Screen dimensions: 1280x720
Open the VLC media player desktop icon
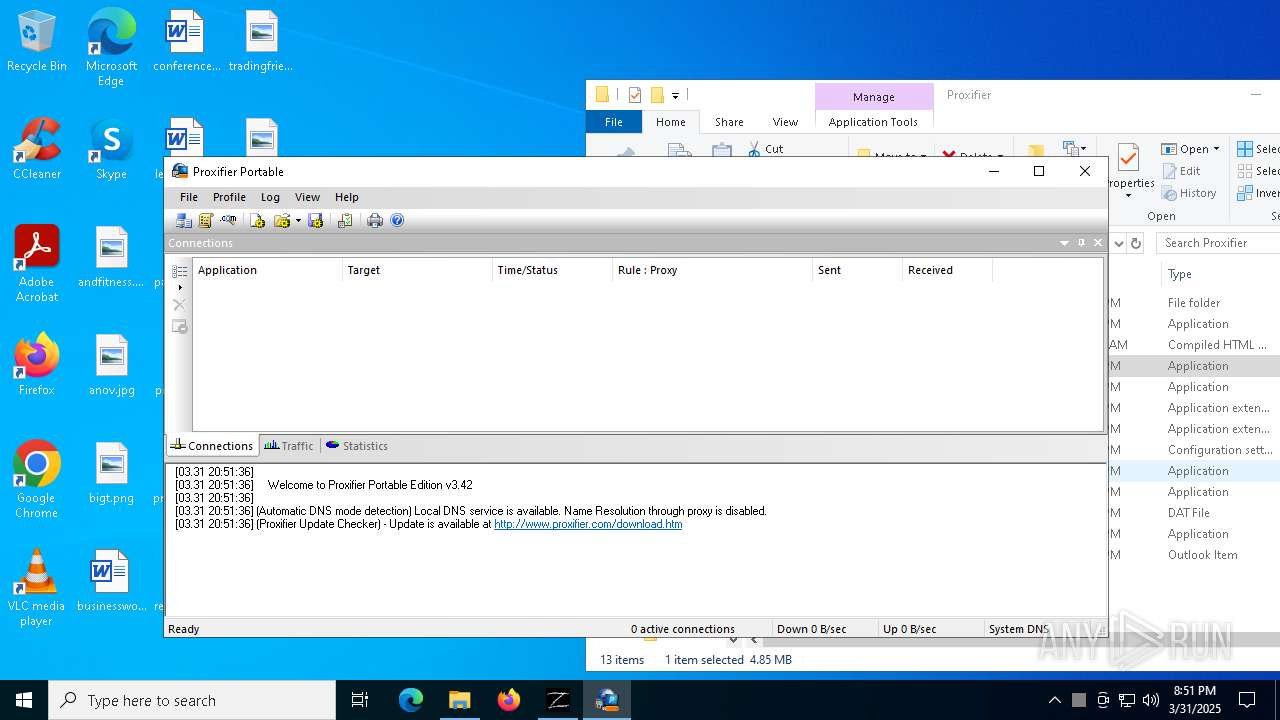click(37, 588)
